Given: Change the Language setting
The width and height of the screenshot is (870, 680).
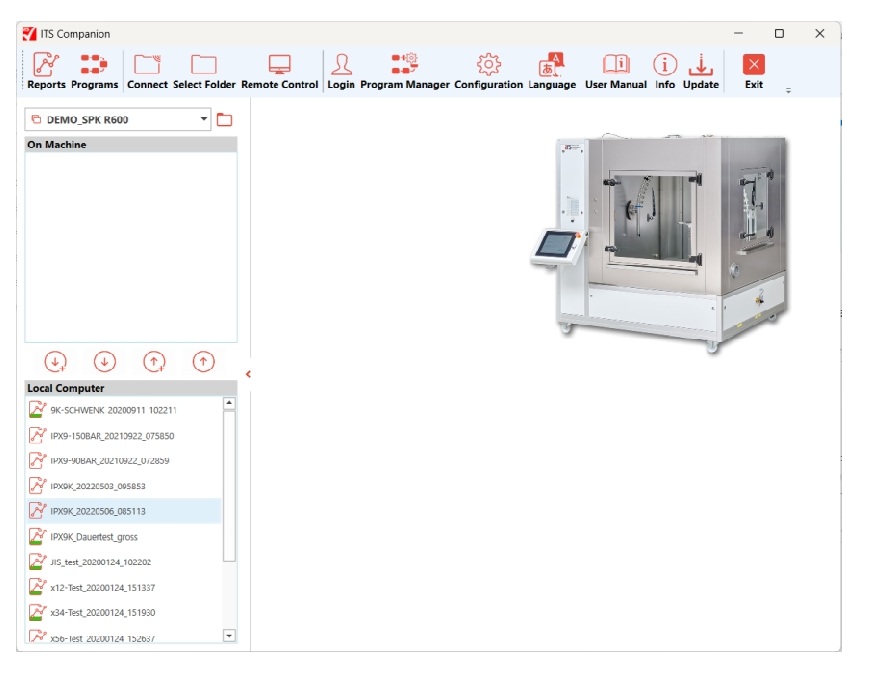Looking at the screenshot, I should (552, 71).
